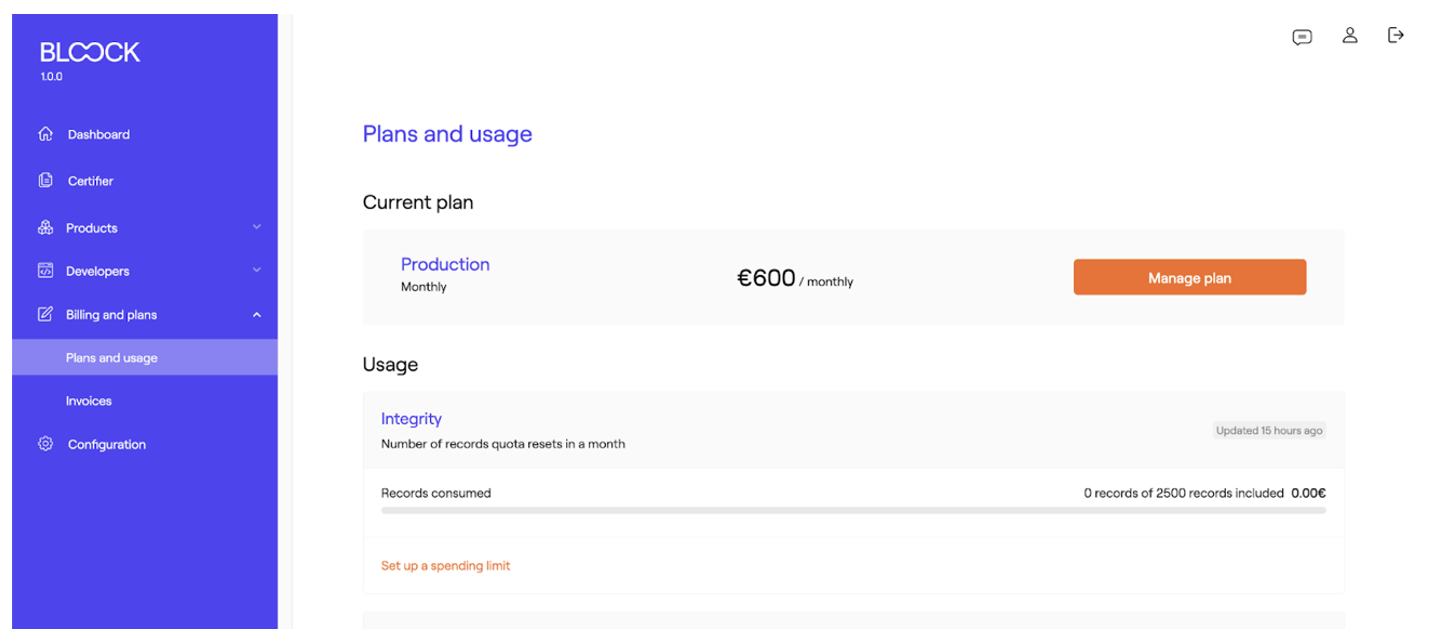Click the records consumed progress bar
The image size is (1438, 644).
(853, 510)
